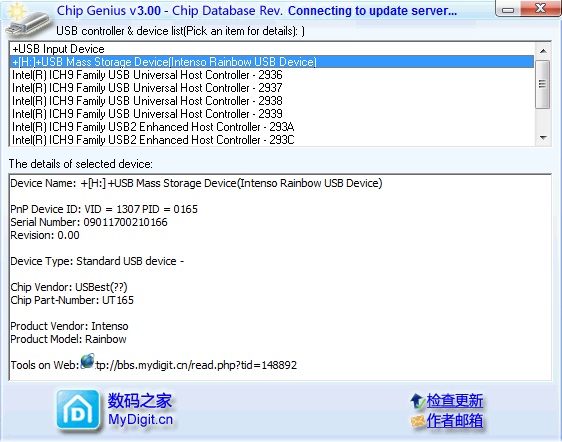Click the 数码之家 Chinese title link
This screenshot has width=562, height=442.
140,400
